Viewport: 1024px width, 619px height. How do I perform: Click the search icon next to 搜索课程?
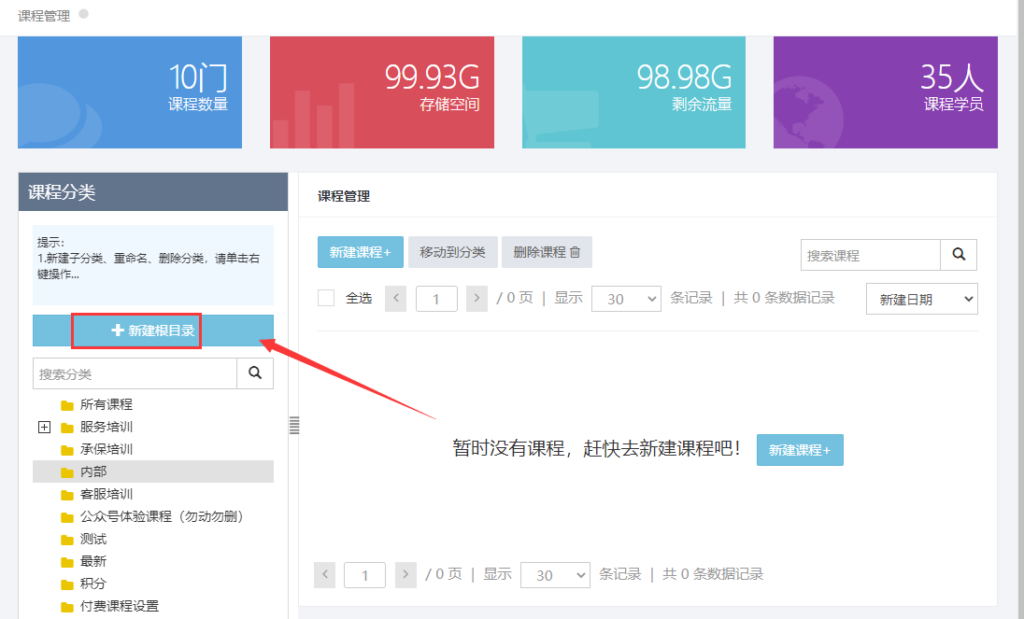pyautogui.click(x=958, y=254)
